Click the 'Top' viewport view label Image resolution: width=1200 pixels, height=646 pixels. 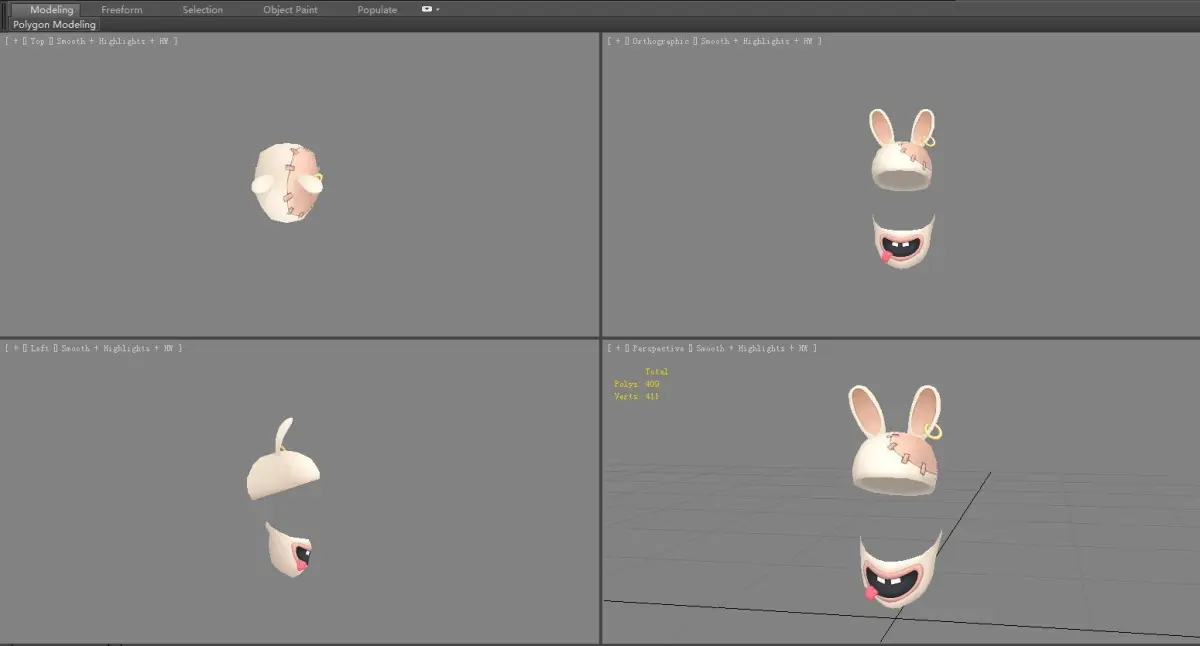point(38,41)
